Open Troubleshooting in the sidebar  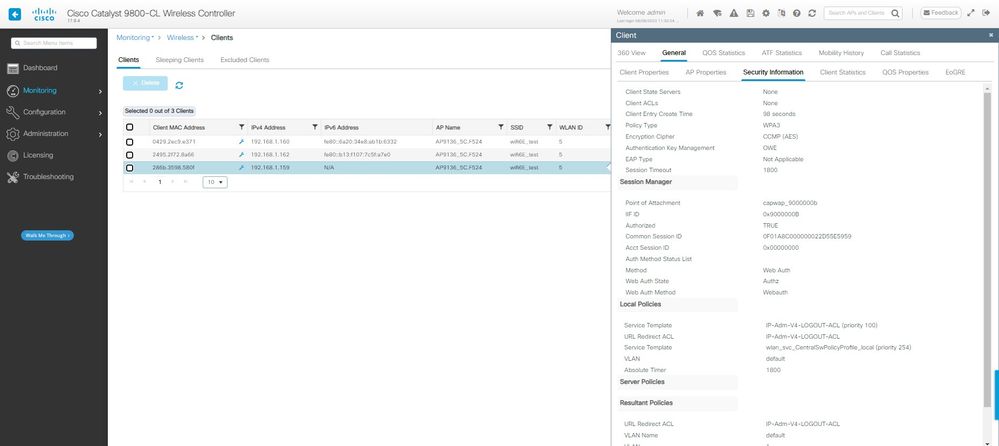click(x=48, y=177)
